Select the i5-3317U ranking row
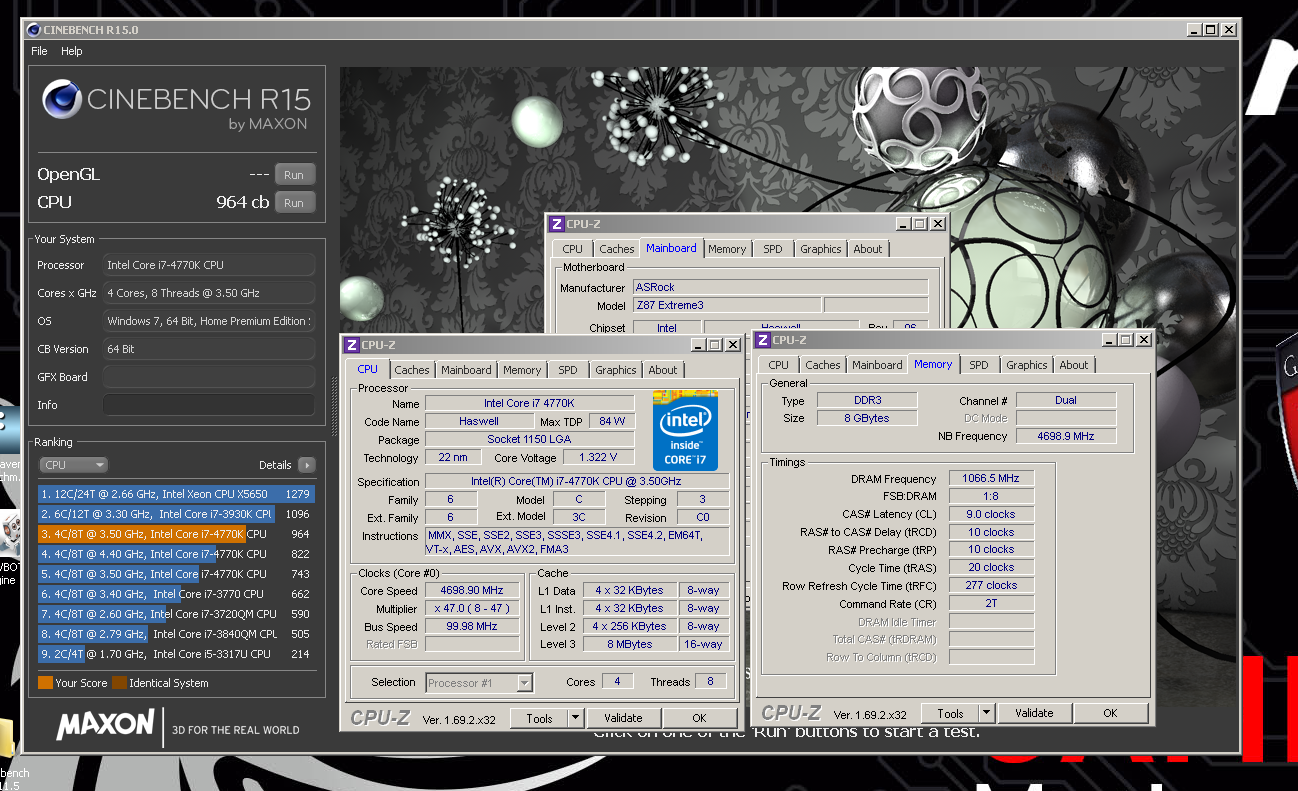Viewport: 1298px width, 791px height. (176, 654)
